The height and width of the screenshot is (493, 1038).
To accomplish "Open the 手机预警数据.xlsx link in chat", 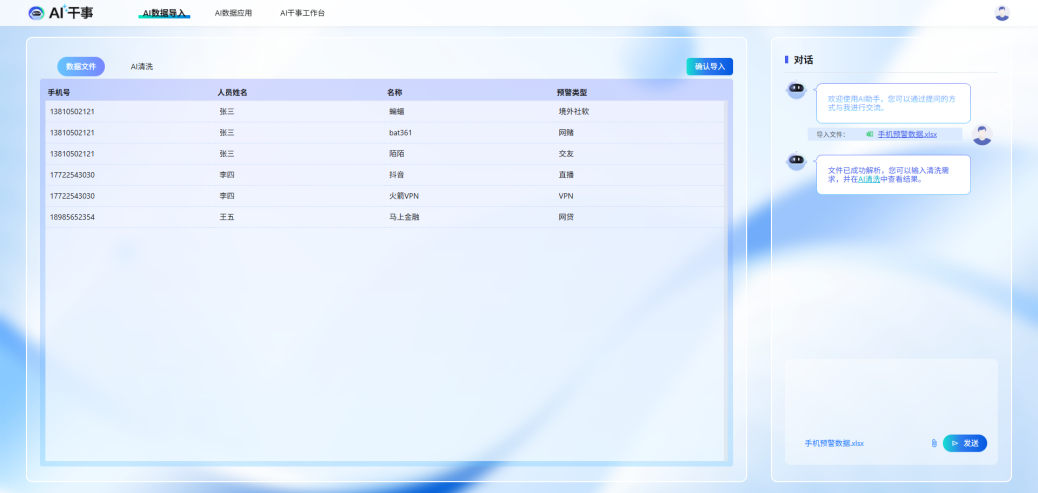I will 907,134.
